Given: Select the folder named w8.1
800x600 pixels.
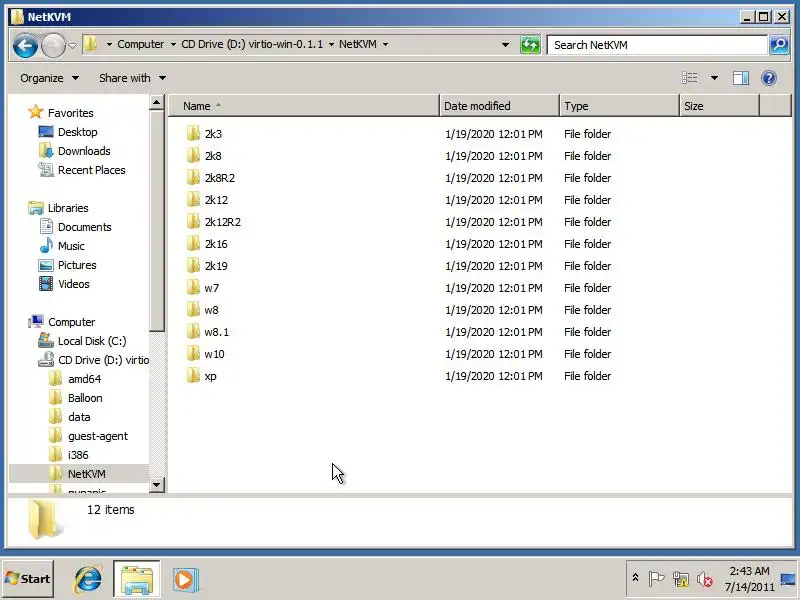Looking at the screenshot, I should [217, 332].
